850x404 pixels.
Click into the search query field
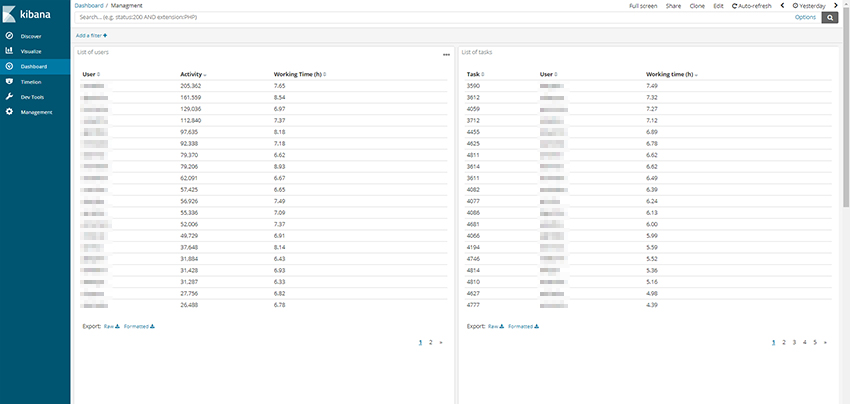point(430,18)
